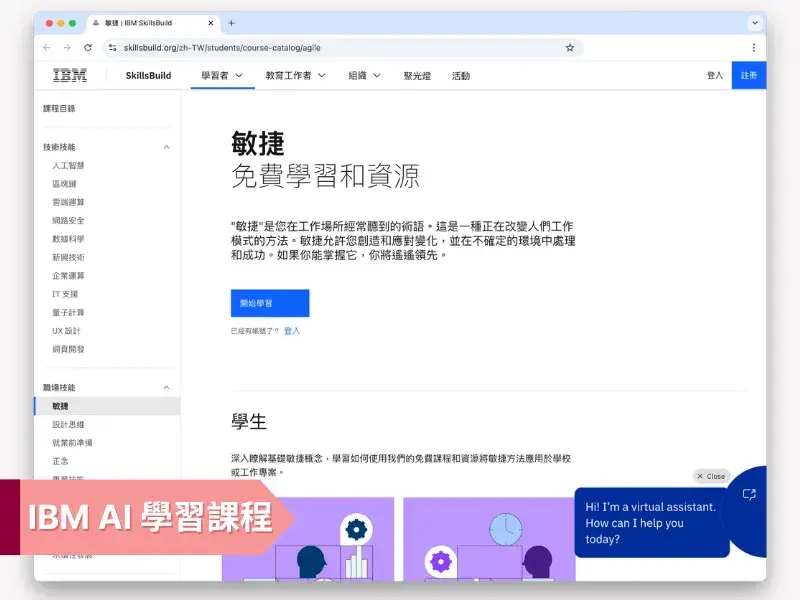Image resolution: width=800 pixels, height=600 pixels.
Task: Select 人工智慧 in sidebar
Action: point(68,165)
